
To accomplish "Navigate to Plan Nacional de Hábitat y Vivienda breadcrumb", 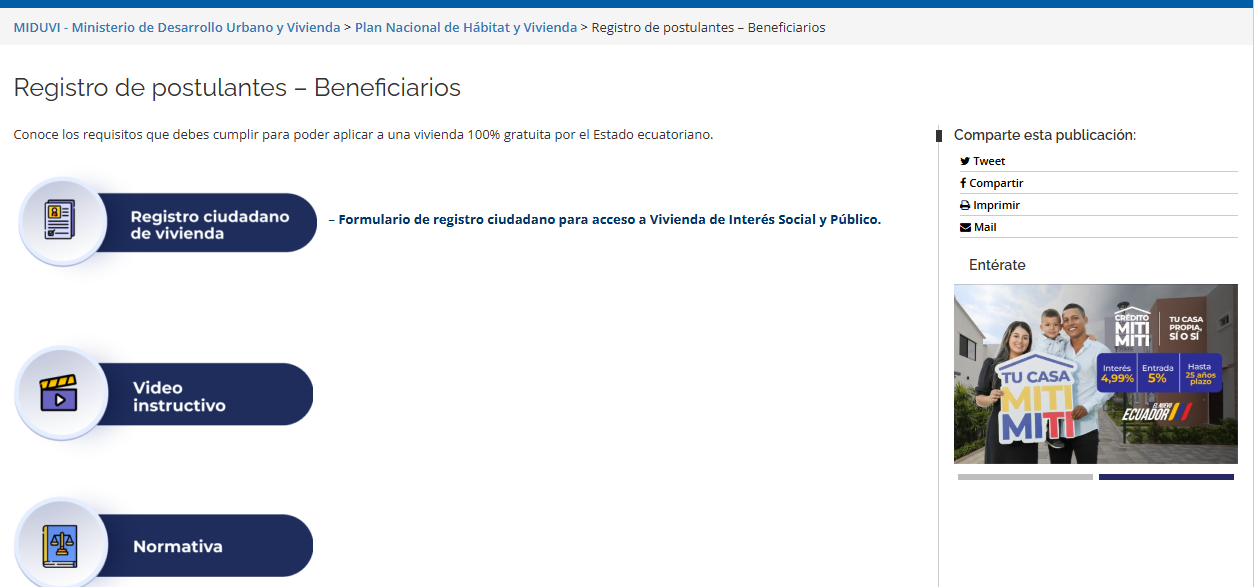I will click(x=466, y=27).
